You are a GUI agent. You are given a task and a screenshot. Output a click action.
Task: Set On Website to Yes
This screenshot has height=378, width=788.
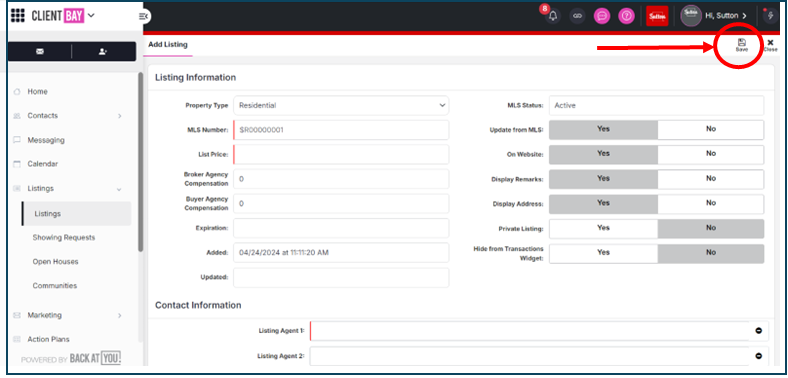click(603, 154)
